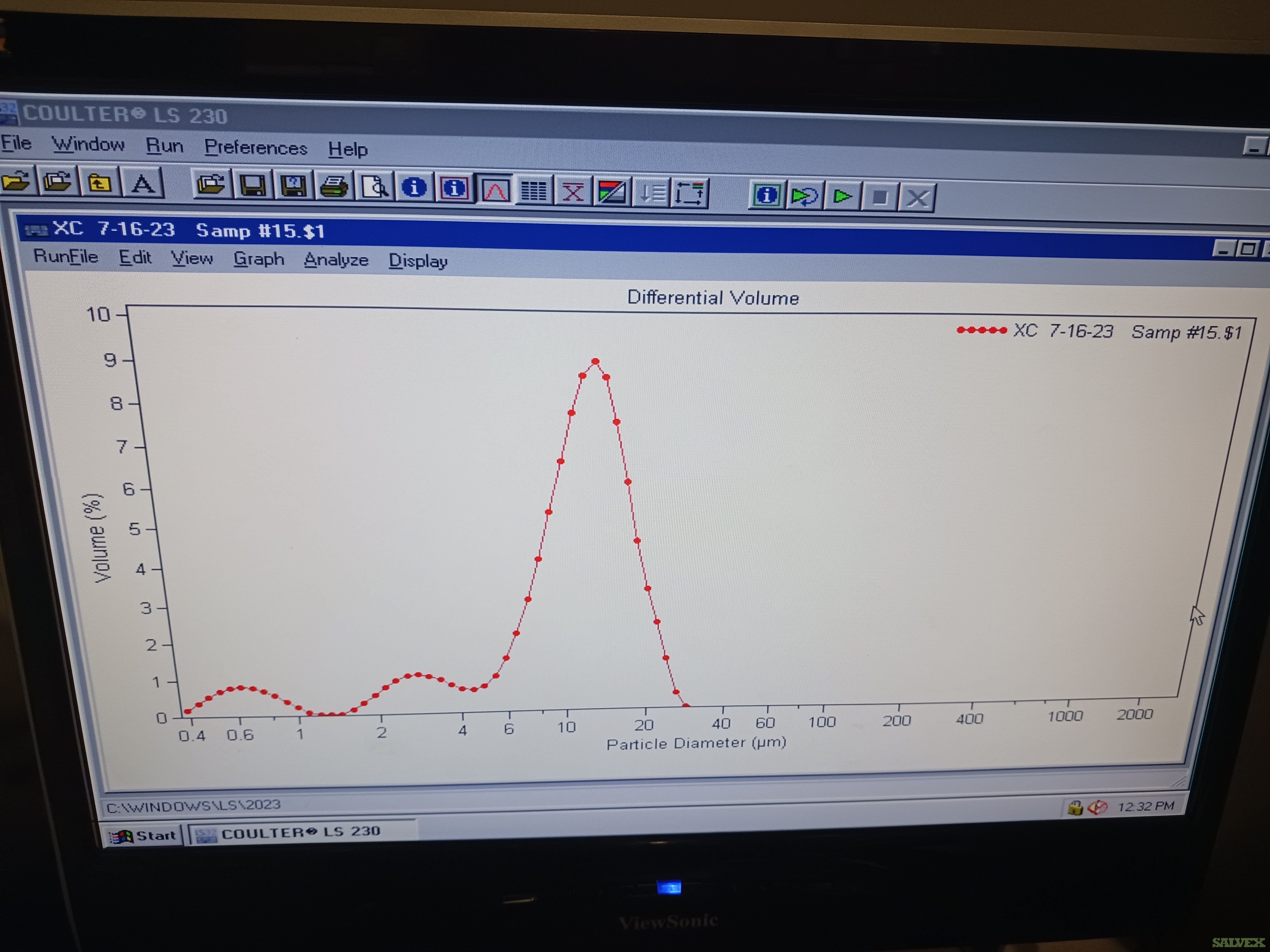This screenshot has width=1270, height=952.
Task: Click the first open folder icon
Action: click(x=16, y=182)
